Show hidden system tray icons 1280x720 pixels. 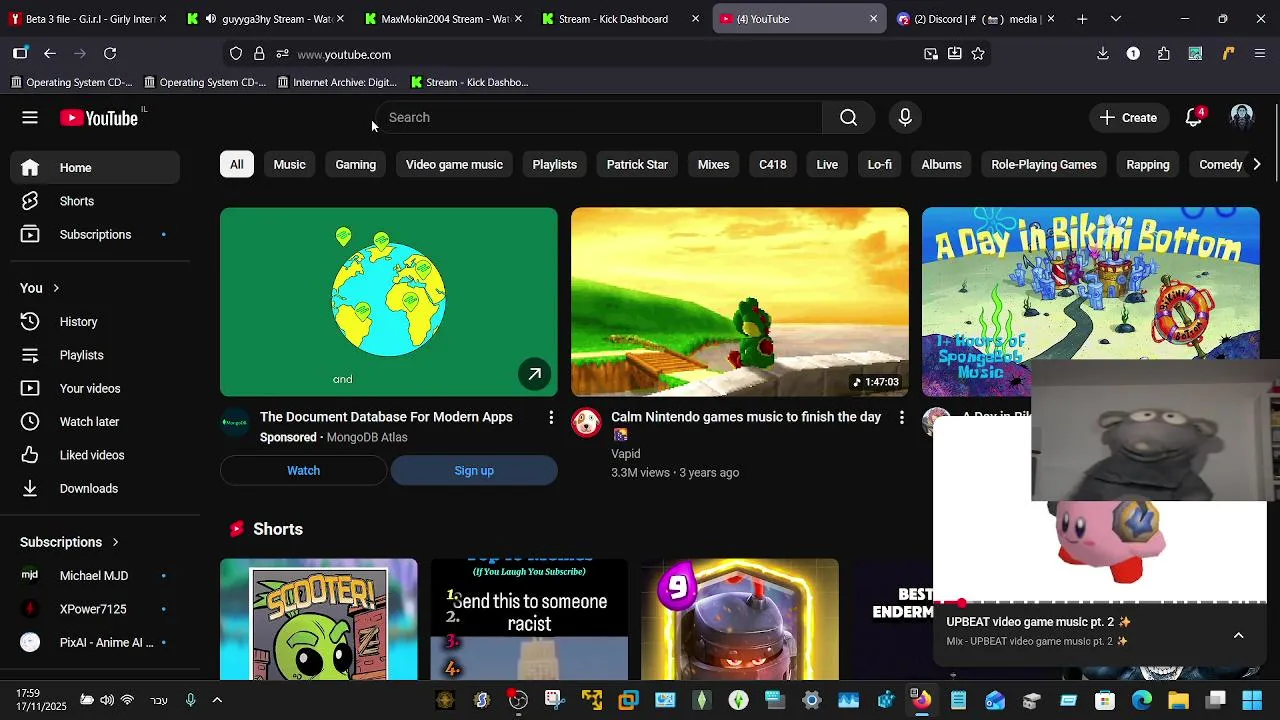click(x=217, y=700)
